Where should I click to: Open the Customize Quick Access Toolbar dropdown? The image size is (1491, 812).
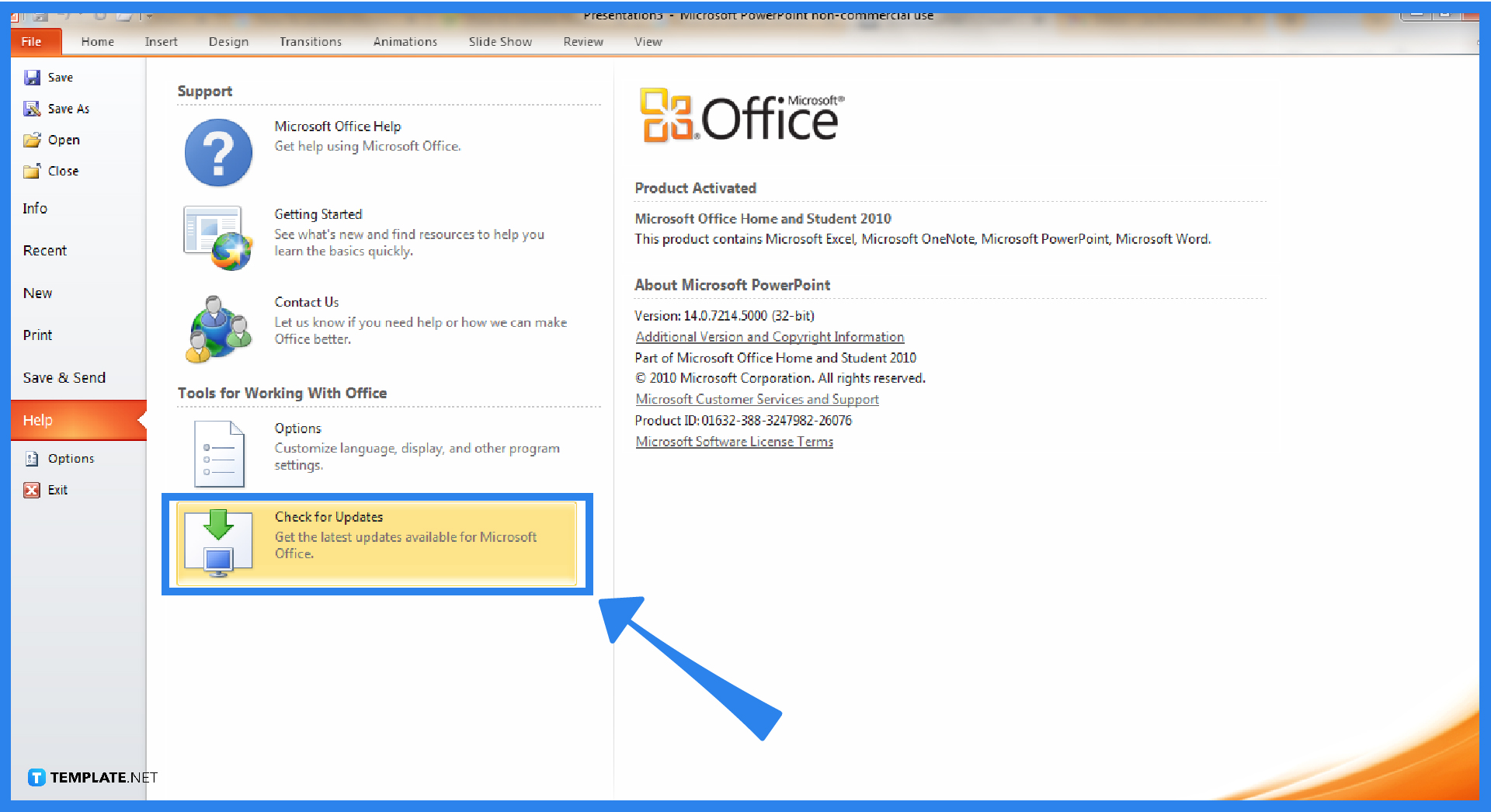pyautogui.click(x=149, y=17)
